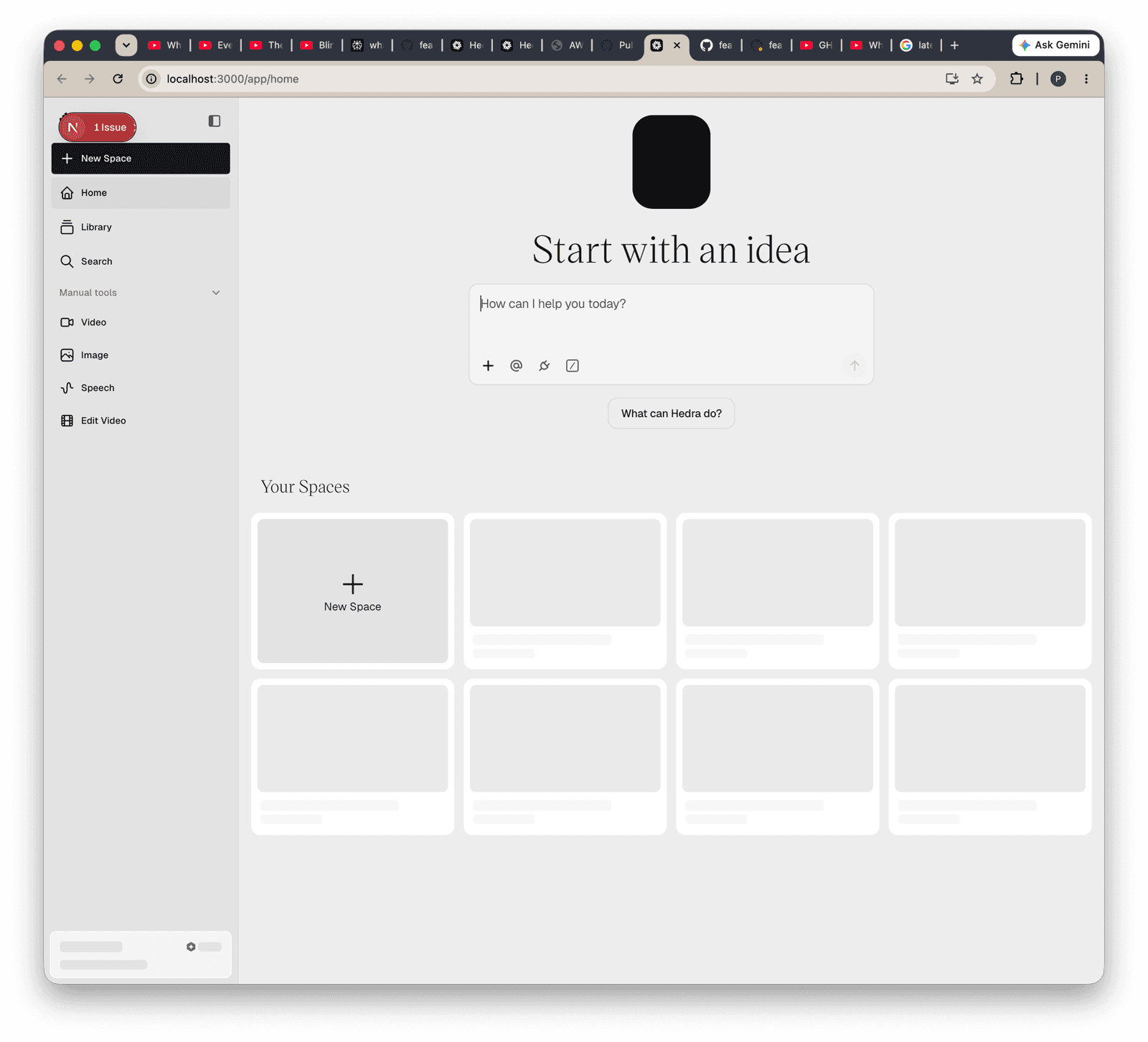Collapse the Manual tools section chevron
The image size is (1148, 1042).
(x=216, y=293)
